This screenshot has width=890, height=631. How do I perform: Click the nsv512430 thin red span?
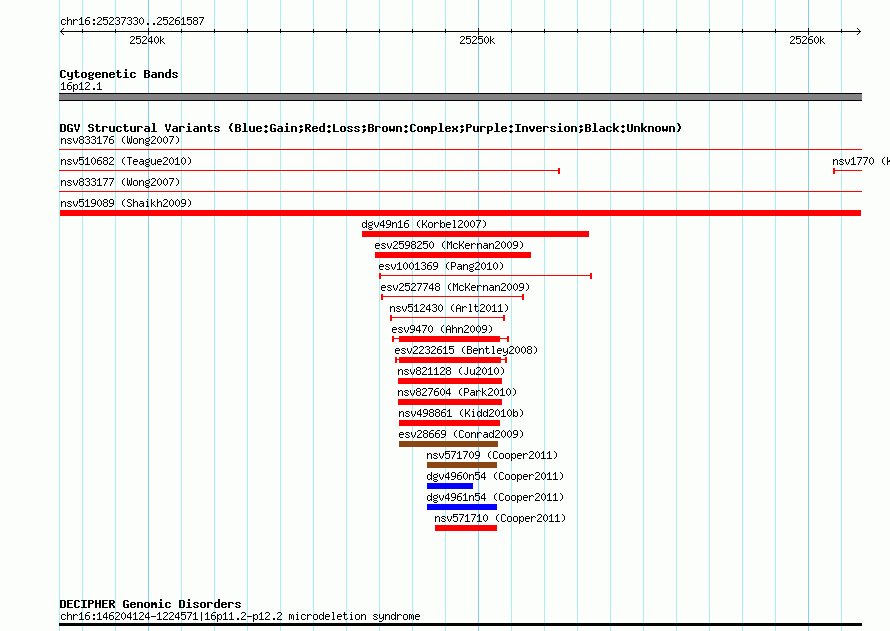pyautogui.click(x=447, y=318)
